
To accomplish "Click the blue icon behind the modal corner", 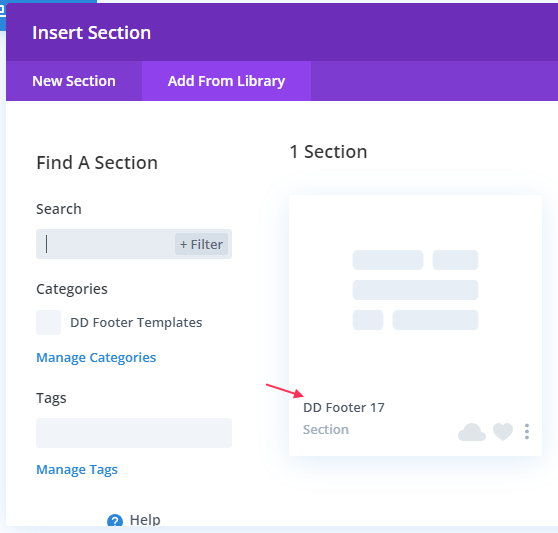I will click(x=2, y=14).
